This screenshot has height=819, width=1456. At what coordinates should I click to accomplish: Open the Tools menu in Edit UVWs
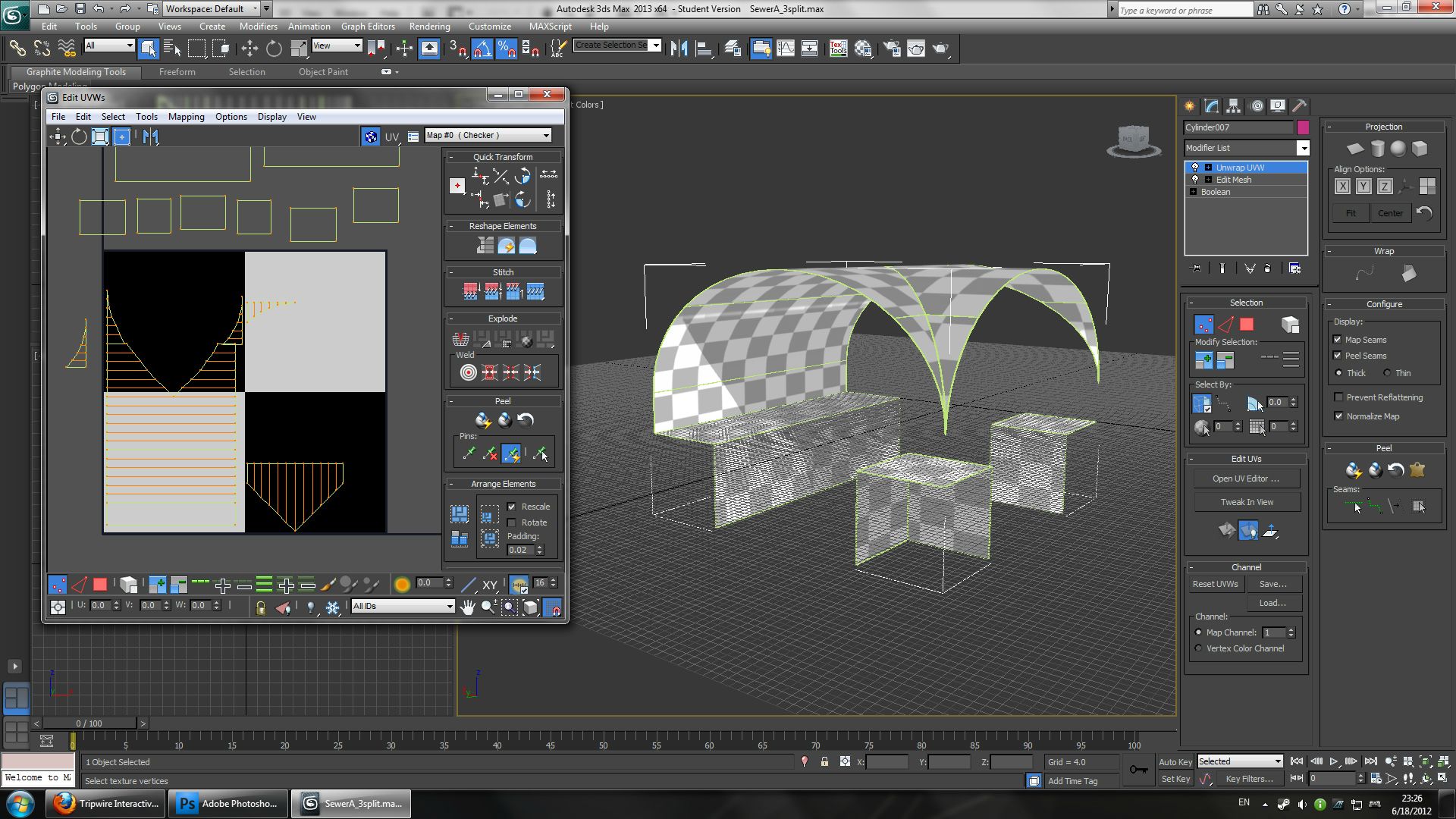click(146, 117)
